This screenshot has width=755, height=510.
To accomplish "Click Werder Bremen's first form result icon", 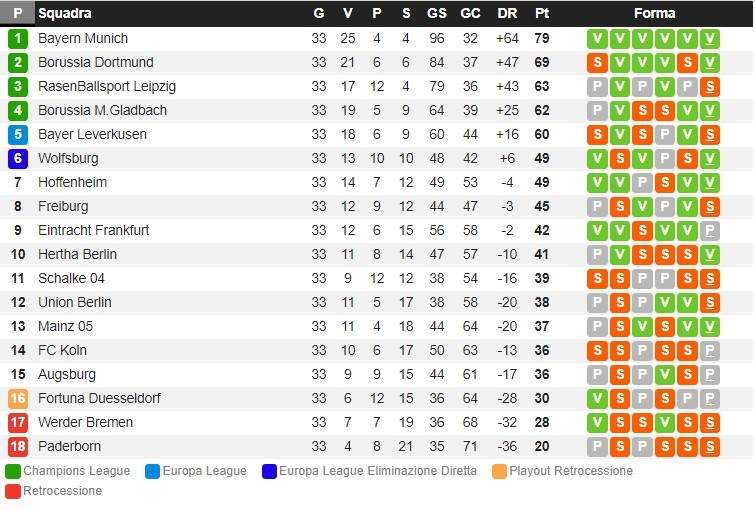I will click(x=597, y=423).
